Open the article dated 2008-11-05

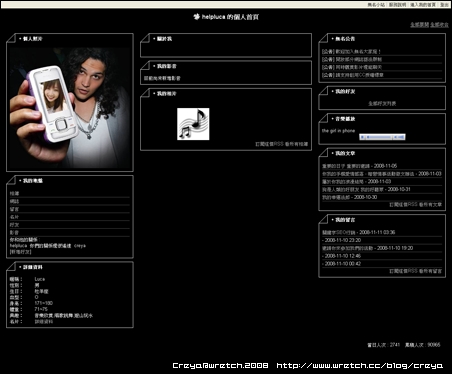coord(359,166)
